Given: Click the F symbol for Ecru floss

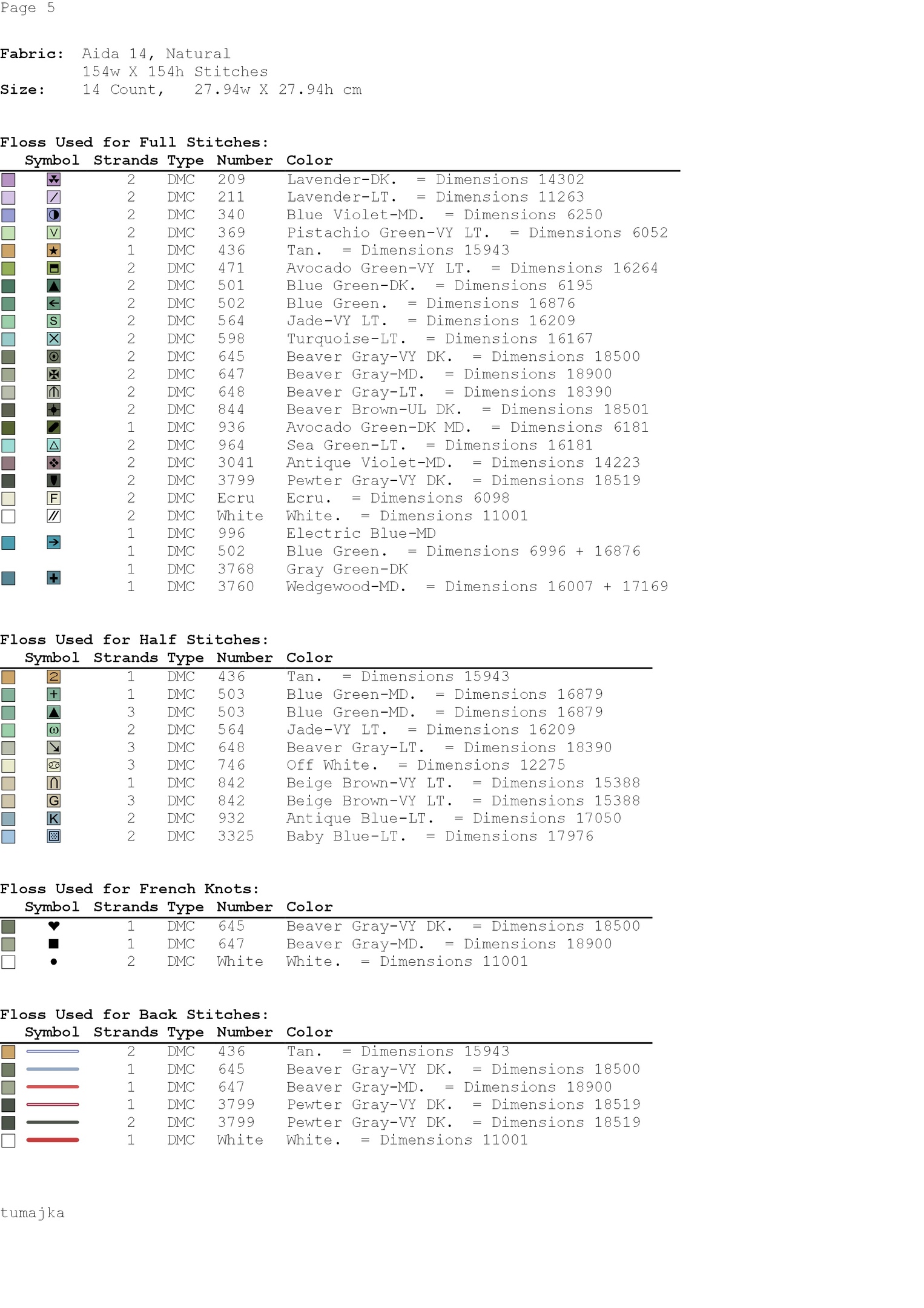Looking at the screenshot, I should point(54,498).
